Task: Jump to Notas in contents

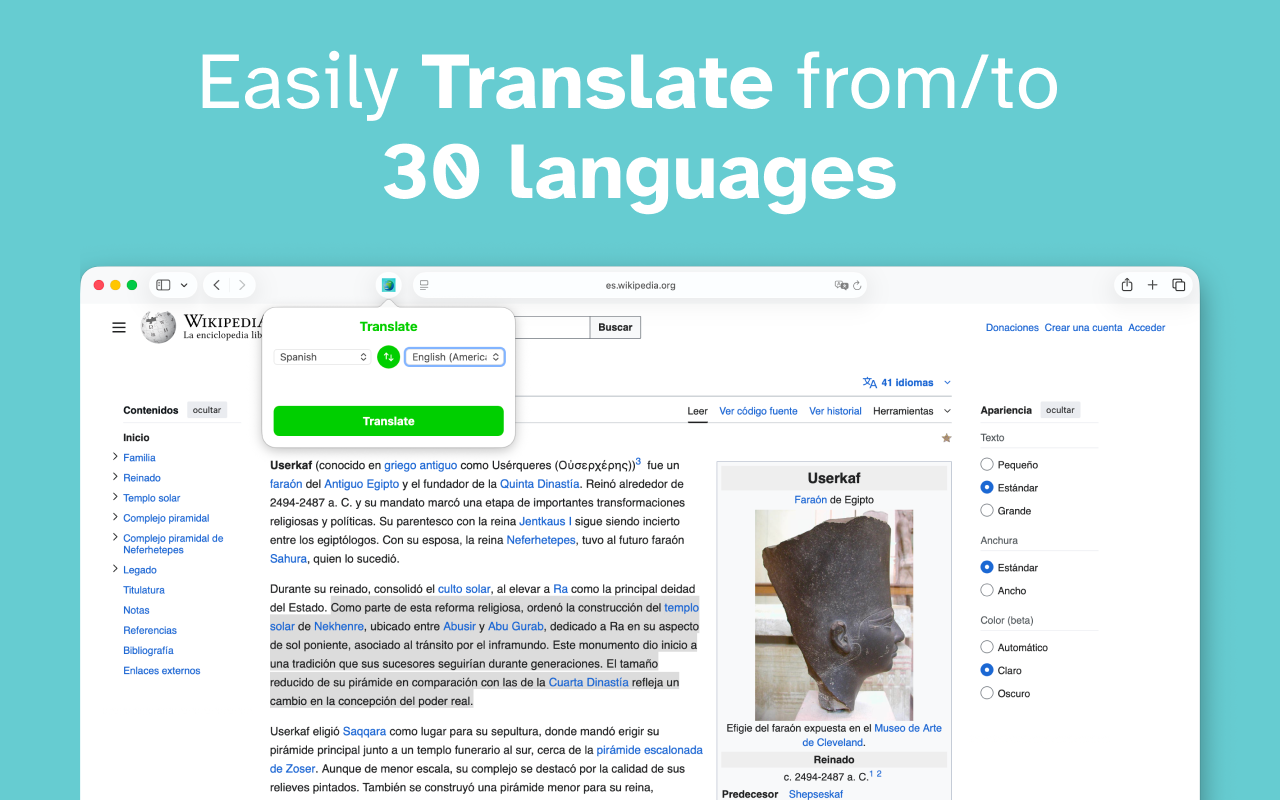Action: coord(136,610)
